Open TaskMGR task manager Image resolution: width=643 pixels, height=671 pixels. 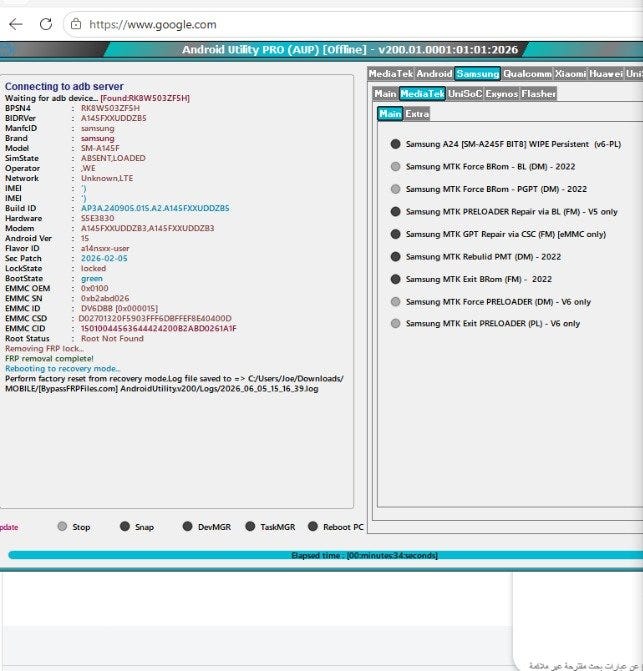tap(270, 527)
